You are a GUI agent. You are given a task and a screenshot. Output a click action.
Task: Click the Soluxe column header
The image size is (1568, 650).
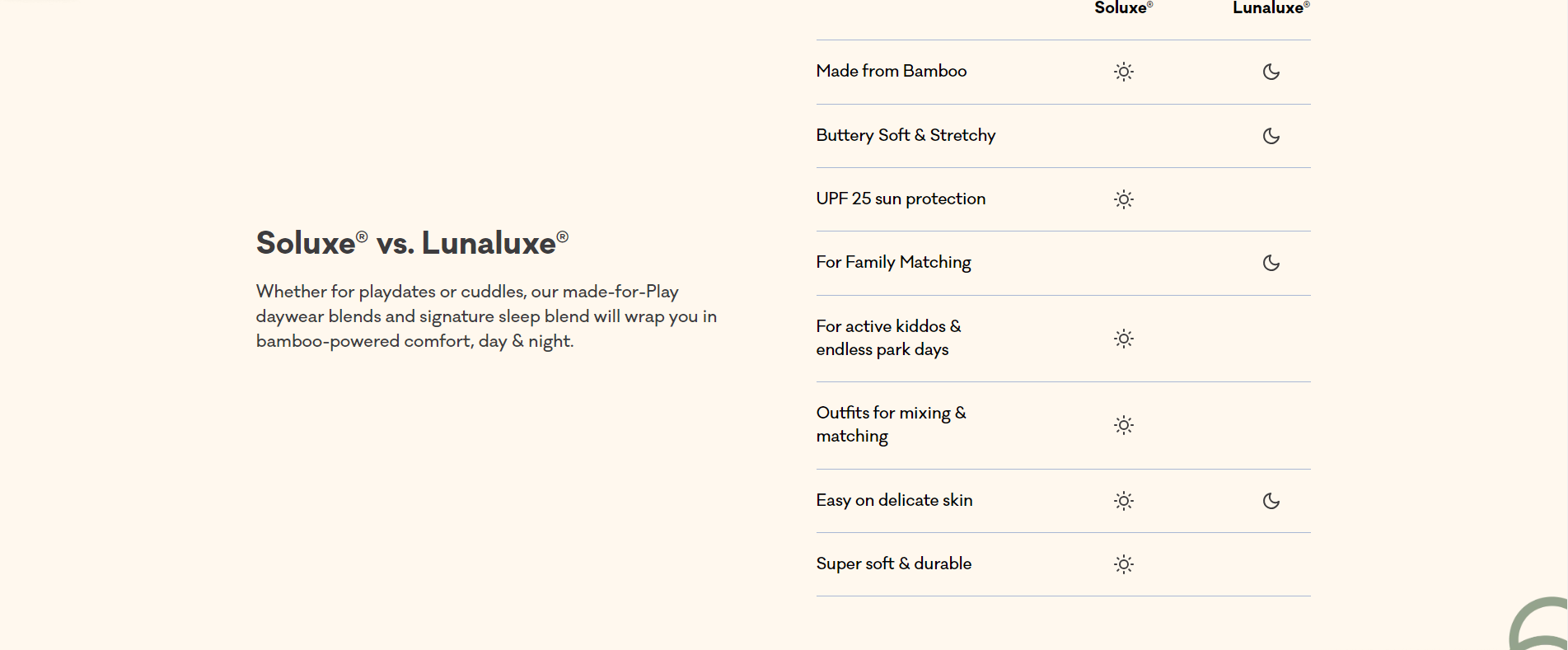pyautogui.click(x=1122, y=8)
